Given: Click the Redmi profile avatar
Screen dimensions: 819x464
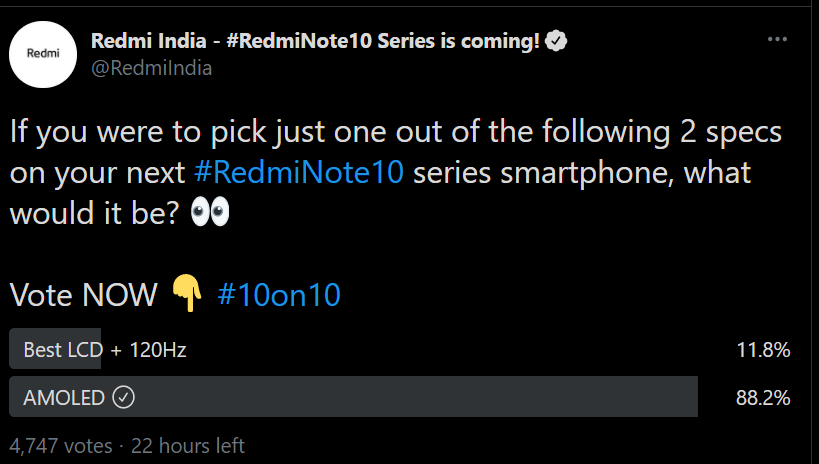Looking at the screenshot, I should pyautogui.click(x=44, y=55).
